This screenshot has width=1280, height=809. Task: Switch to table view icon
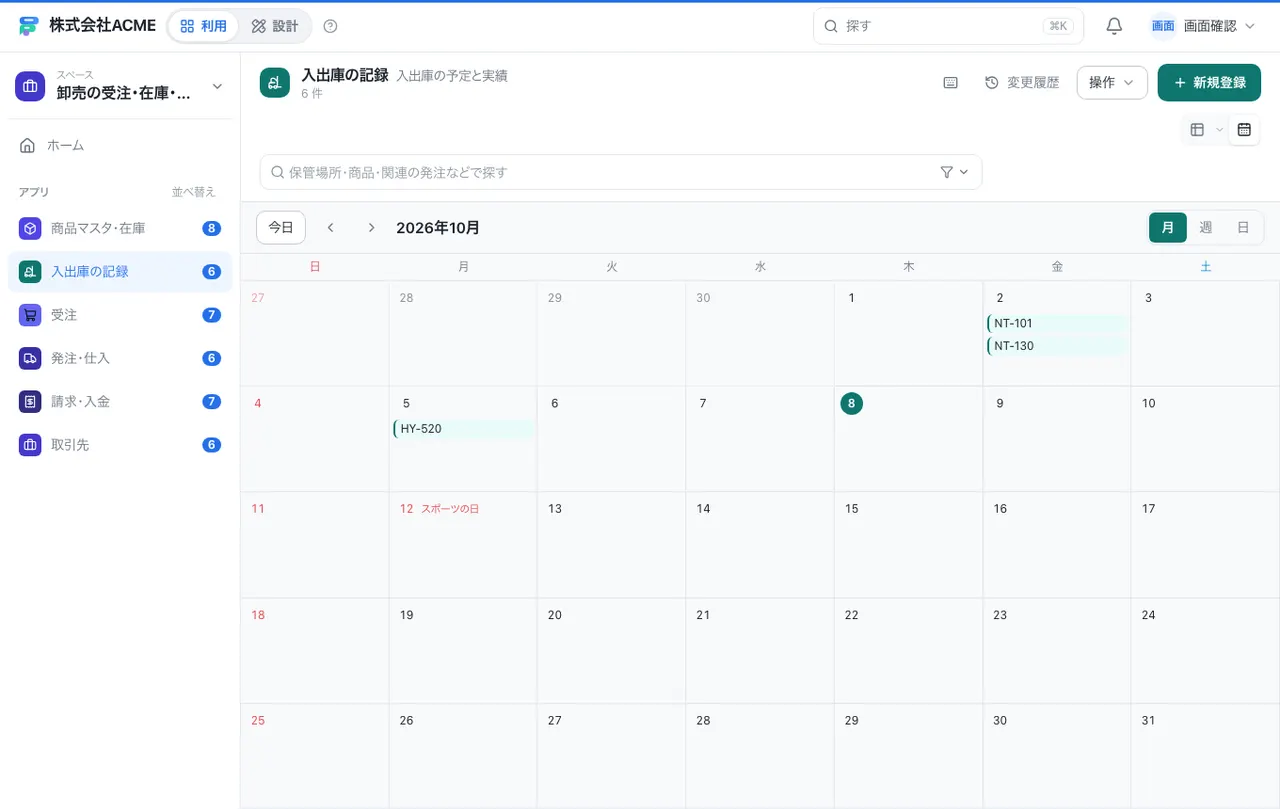pyautogui.click(x=1197, y=129)
